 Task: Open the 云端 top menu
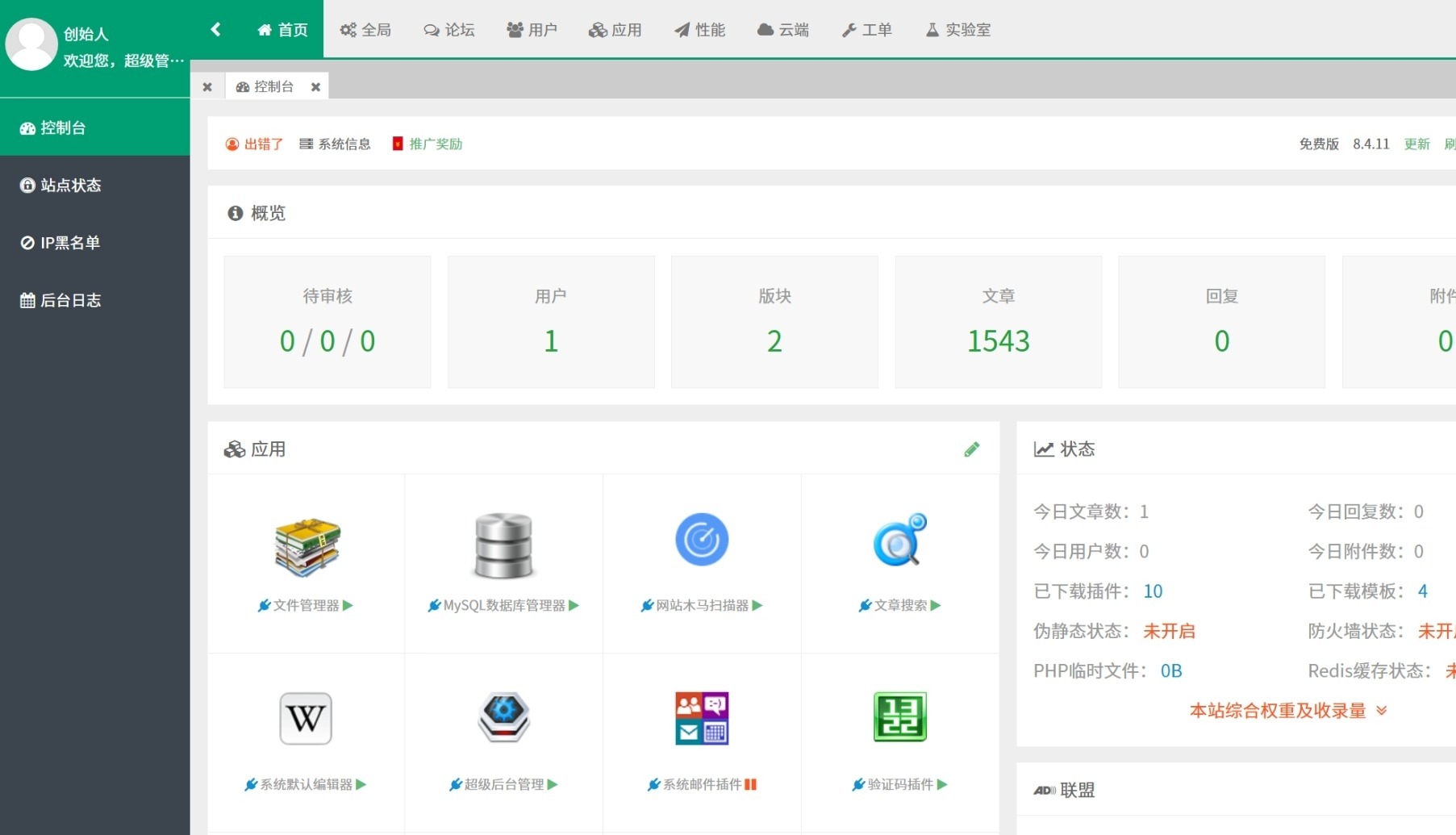tap(782, 30)
